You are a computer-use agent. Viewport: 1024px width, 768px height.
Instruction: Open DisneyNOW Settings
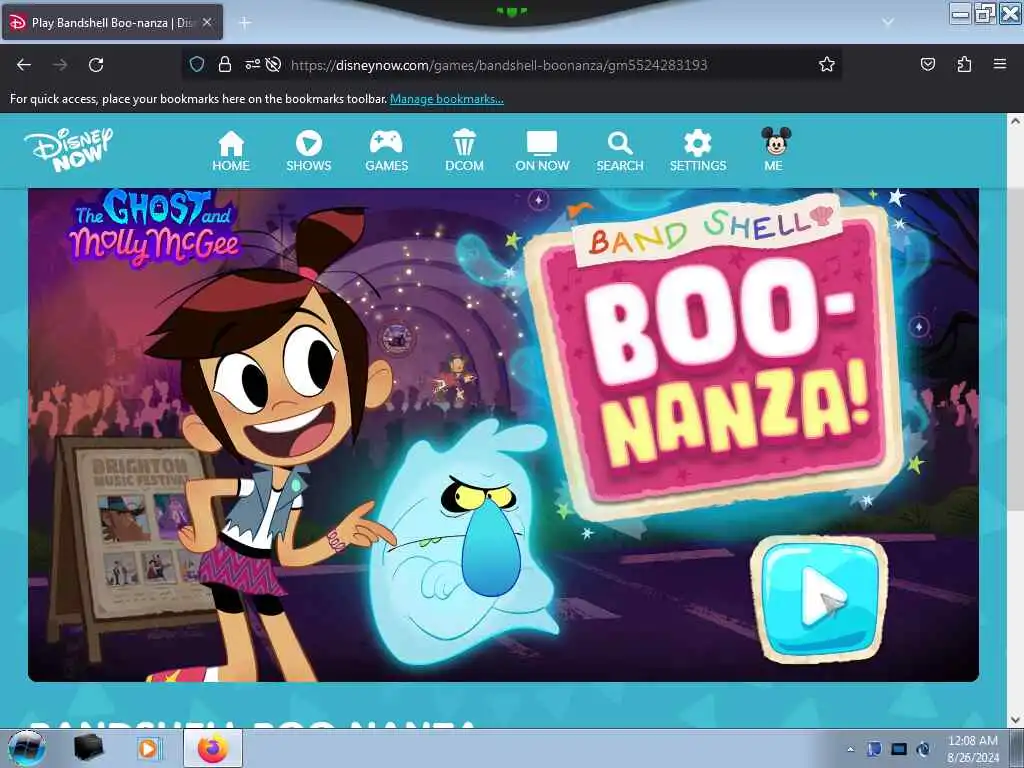[697, 151]
